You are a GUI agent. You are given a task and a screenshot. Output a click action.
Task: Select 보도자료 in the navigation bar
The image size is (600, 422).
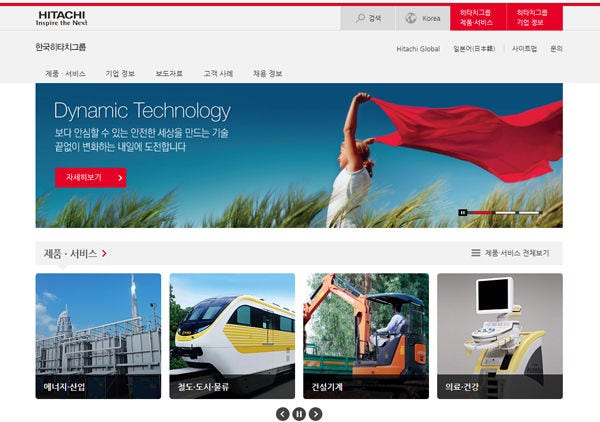point(169,74)
